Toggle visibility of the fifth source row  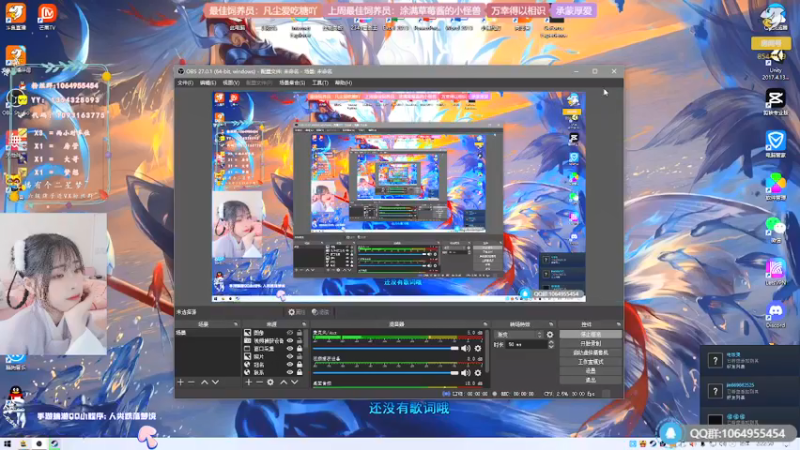click(290, 365)
